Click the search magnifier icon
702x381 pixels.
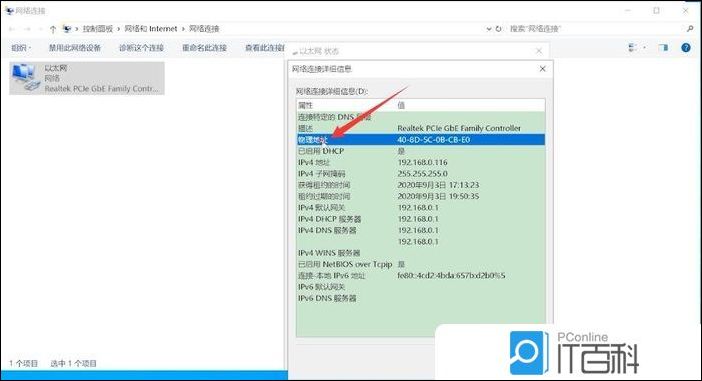point(689,29)
